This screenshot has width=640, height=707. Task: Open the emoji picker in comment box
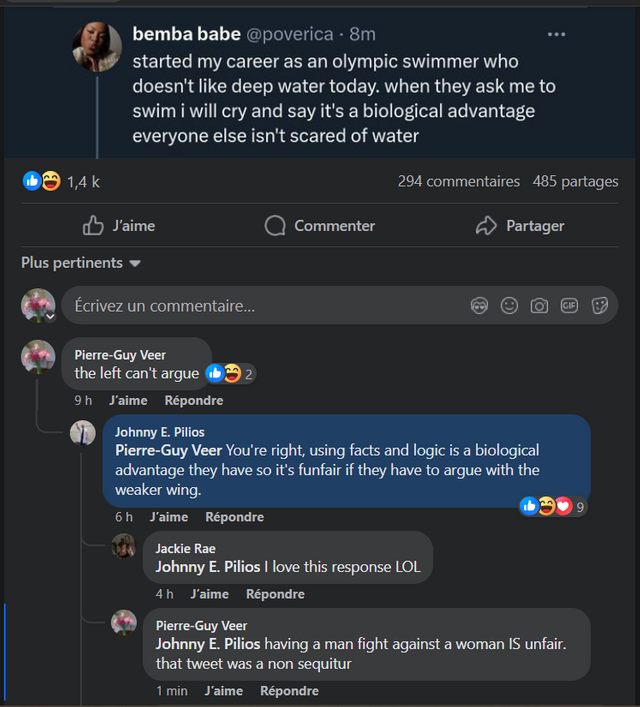510,306
